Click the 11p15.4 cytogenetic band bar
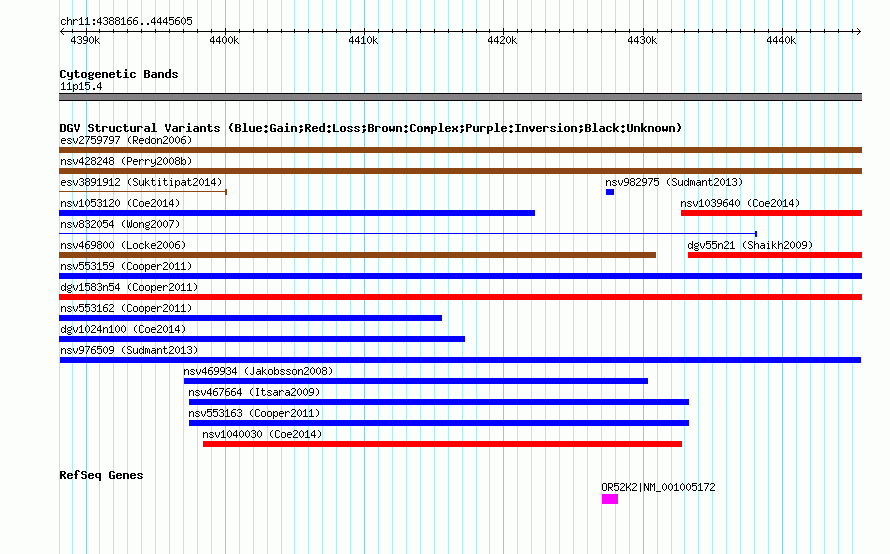 pos(460,97)
